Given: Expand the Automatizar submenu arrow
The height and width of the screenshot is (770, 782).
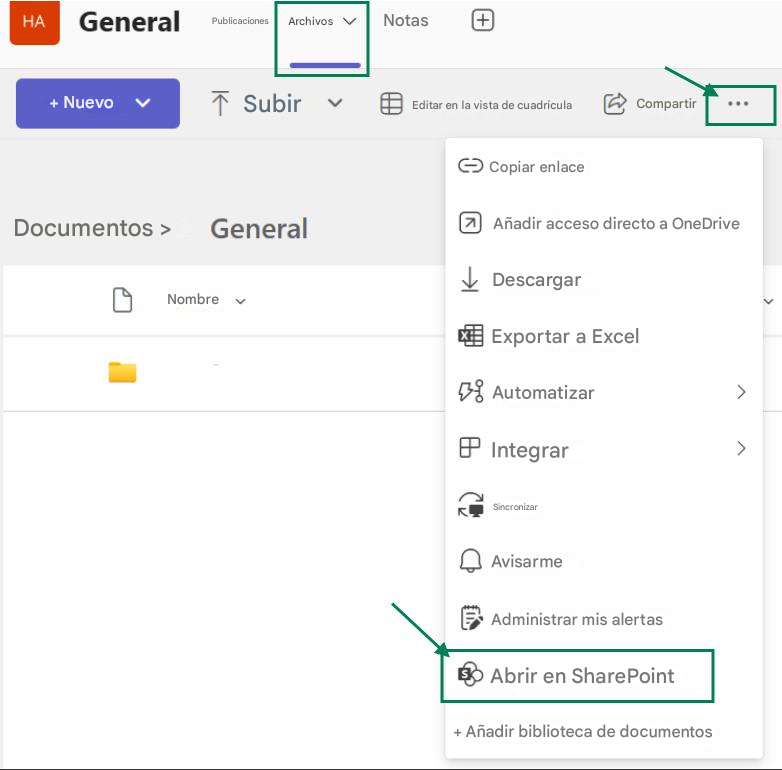Looking at the screenshot, I should [741, 392].
